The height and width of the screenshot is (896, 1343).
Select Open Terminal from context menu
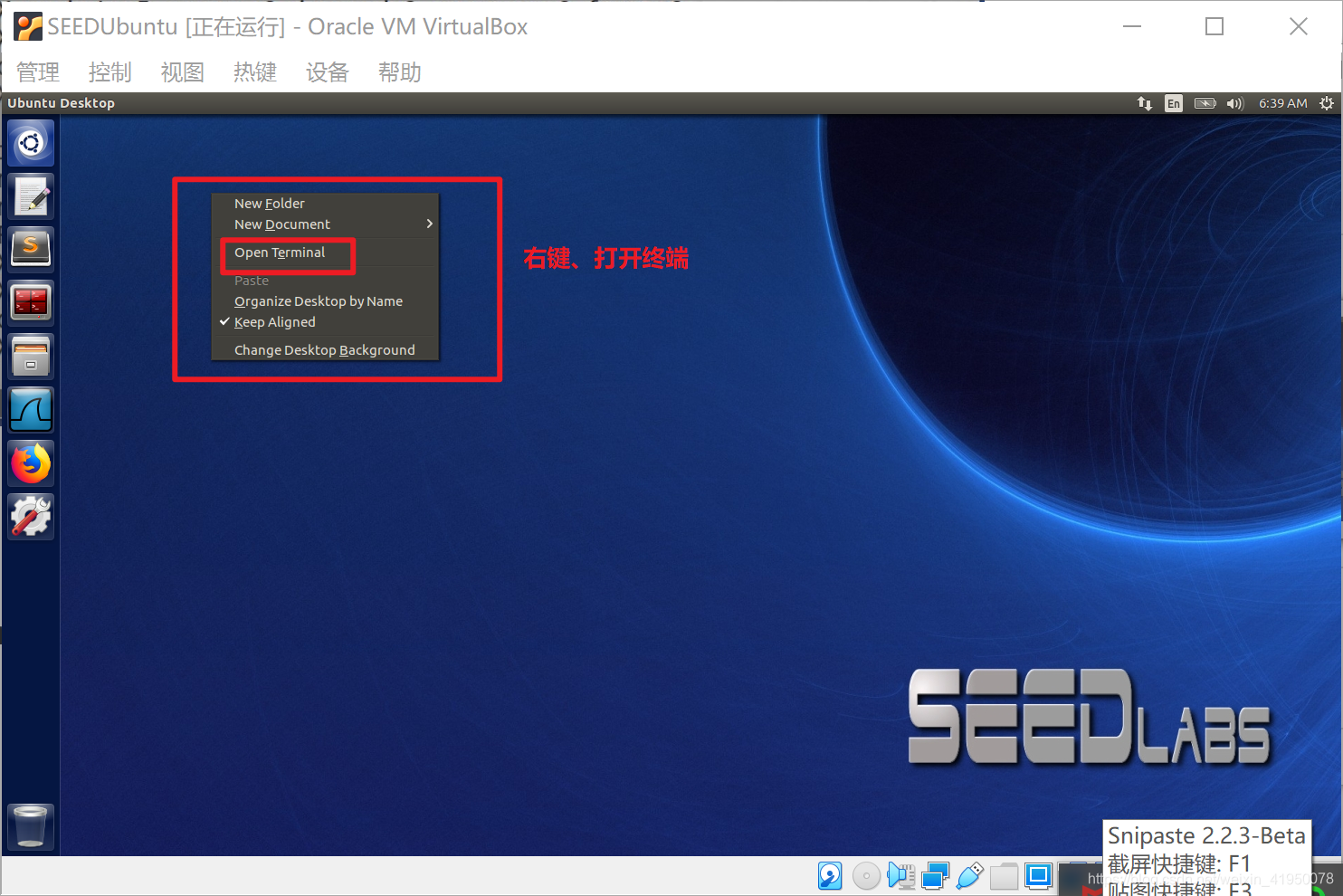(325, 253)
